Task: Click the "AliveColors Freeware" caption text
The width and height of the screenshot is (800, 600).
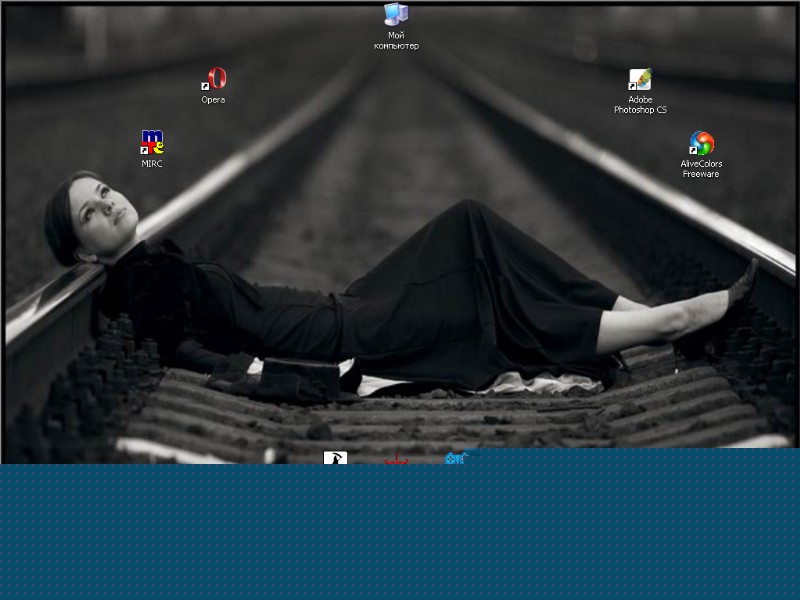Action: pos(701,169)
